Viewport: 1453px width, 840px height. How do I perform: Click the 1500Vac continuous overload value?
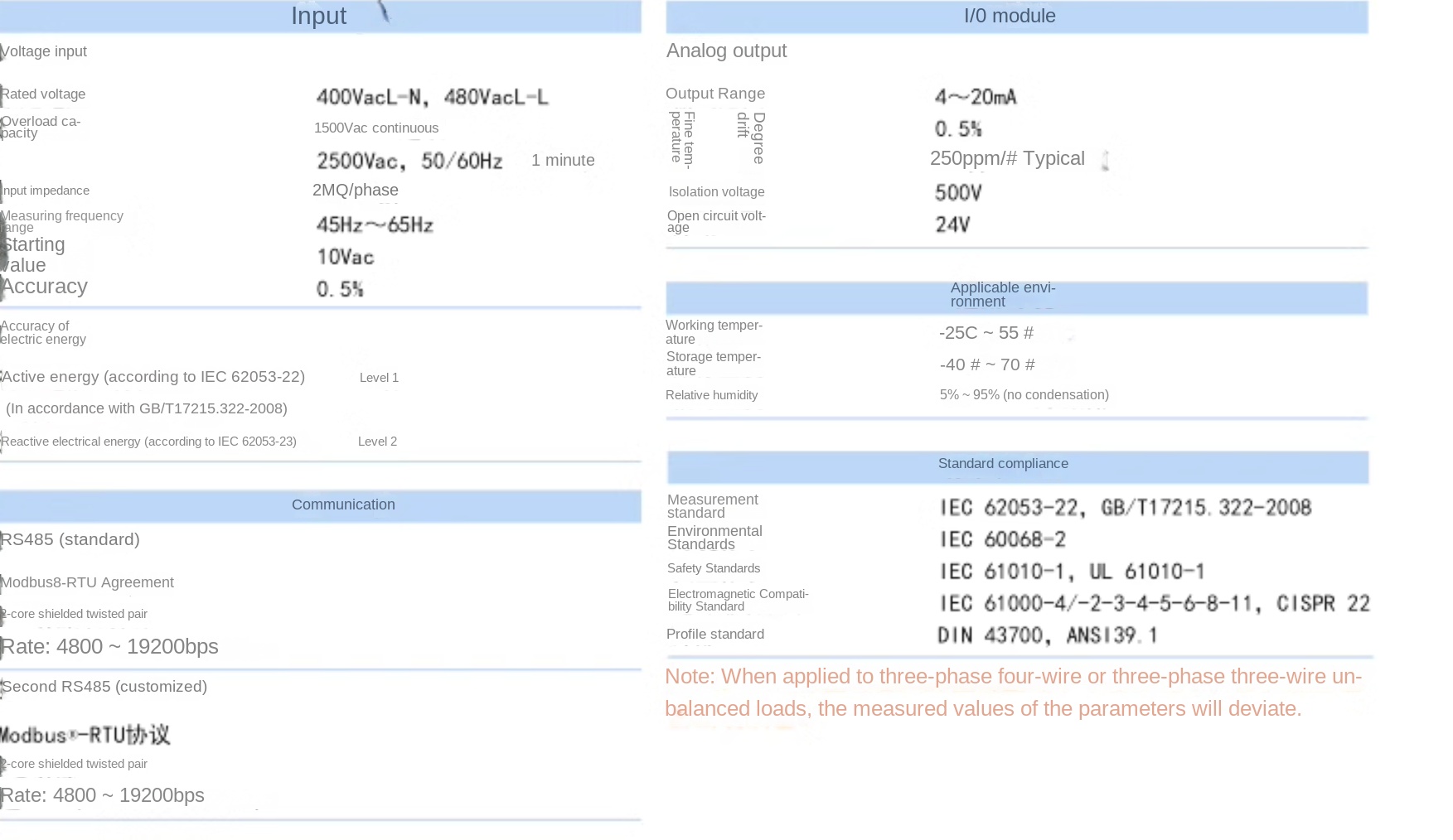click(376, 128)
